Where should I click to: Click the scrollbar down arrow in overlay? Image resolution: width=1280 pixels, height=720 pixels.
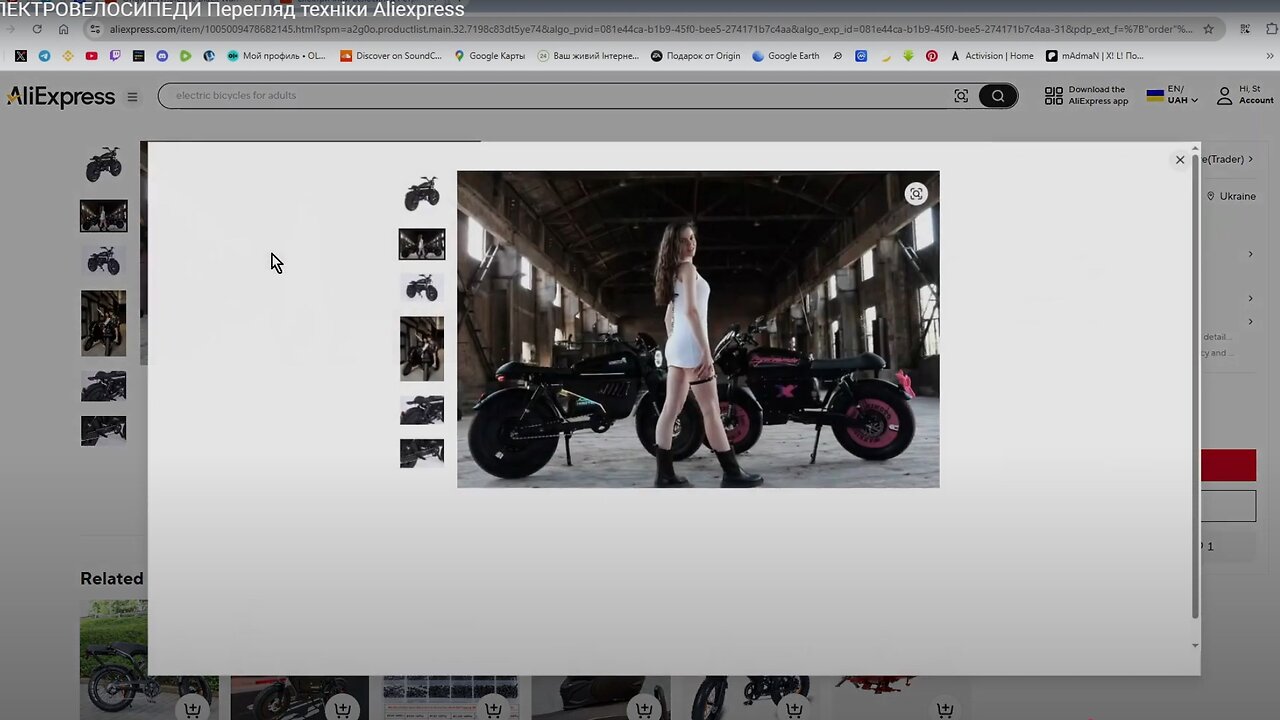[x=1195, y=645]
